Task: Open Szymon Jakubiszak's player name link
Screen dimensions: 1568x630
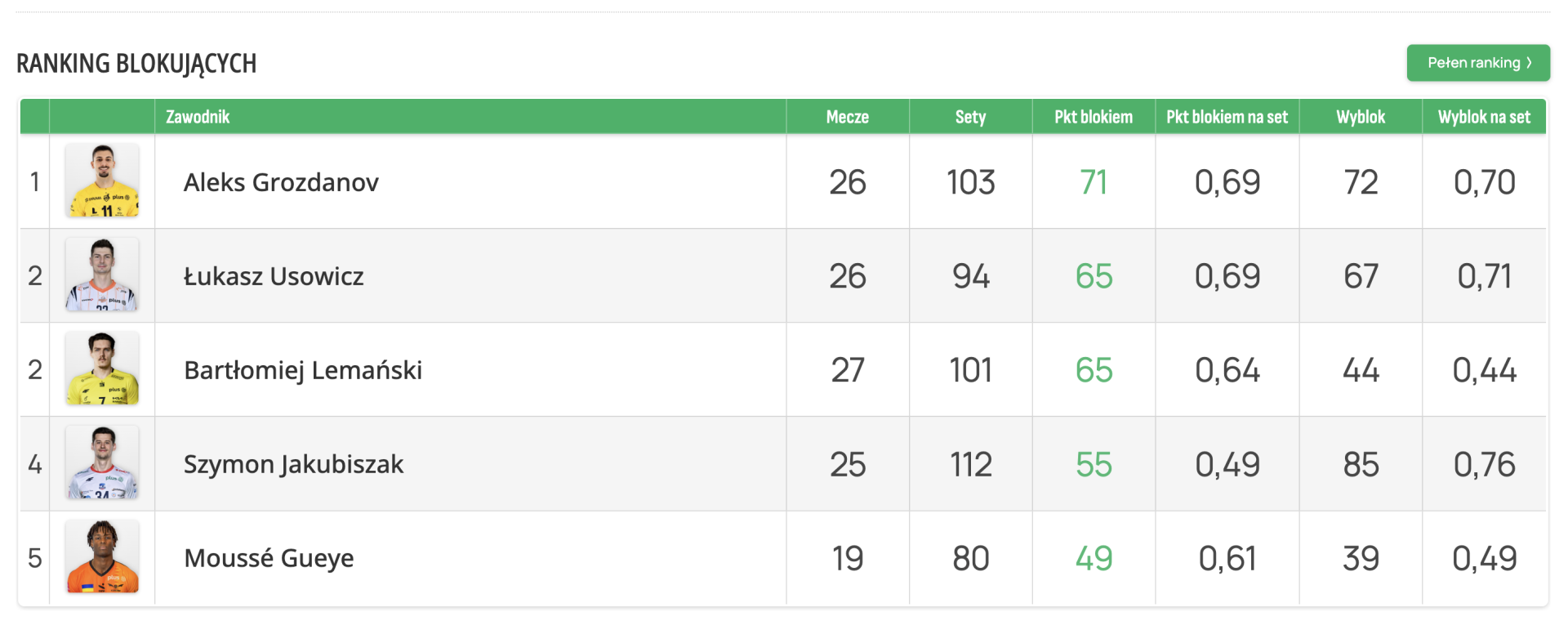Action: [293, 464]
